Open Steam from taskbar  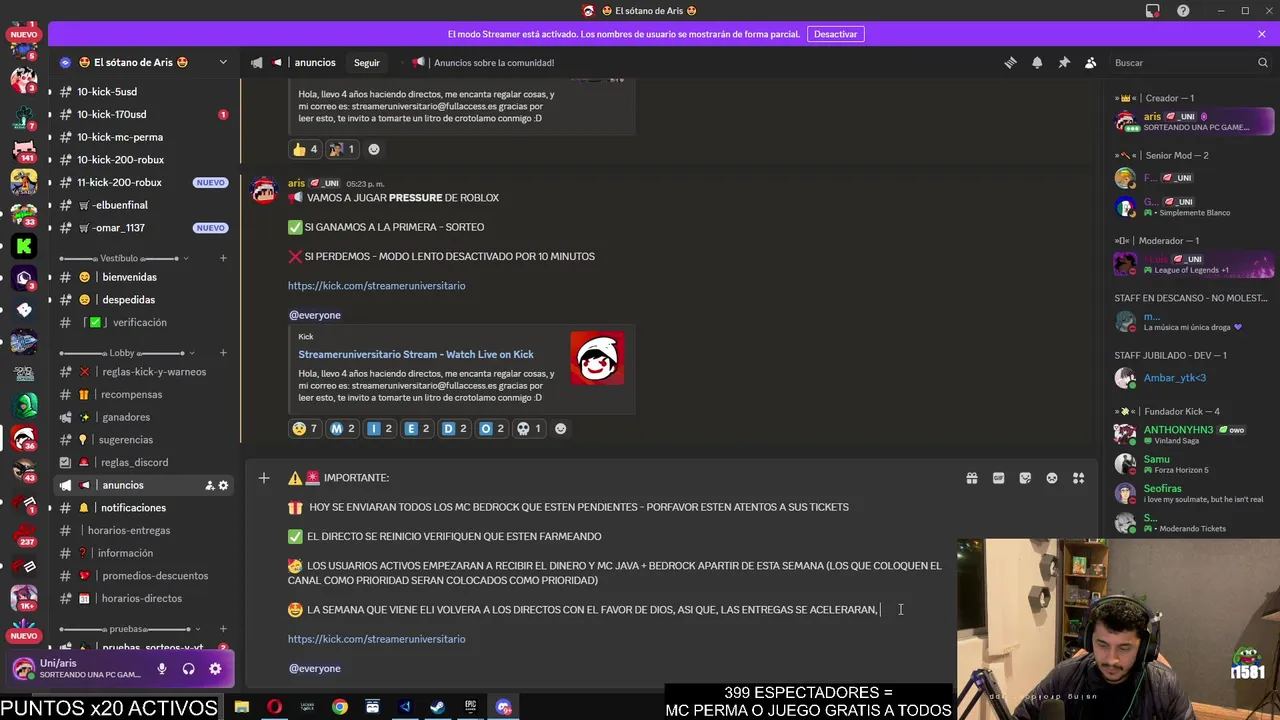tap(437, 707)
